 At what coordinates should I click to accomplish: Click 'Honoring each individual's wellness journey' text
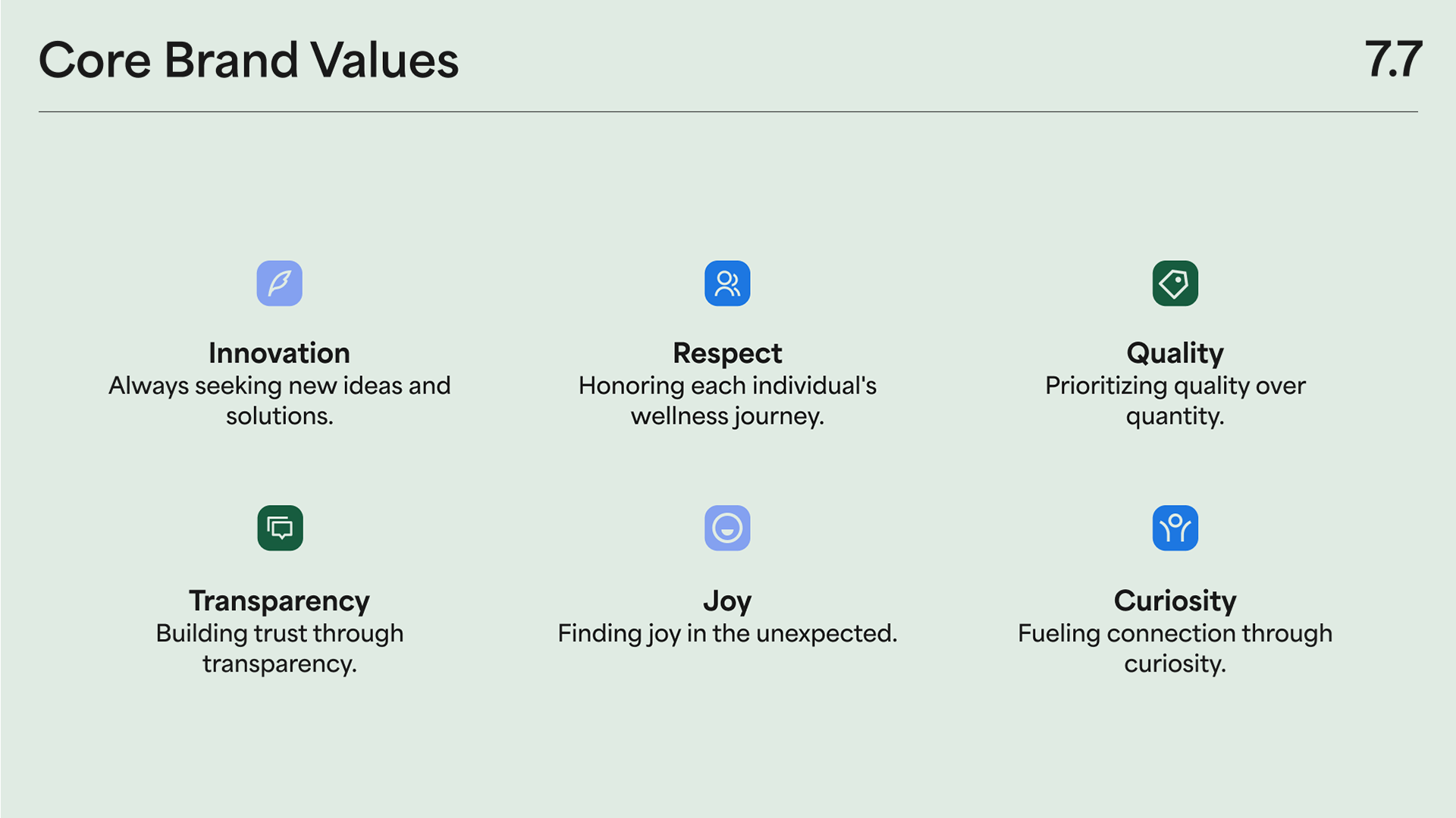pos(727,401)
